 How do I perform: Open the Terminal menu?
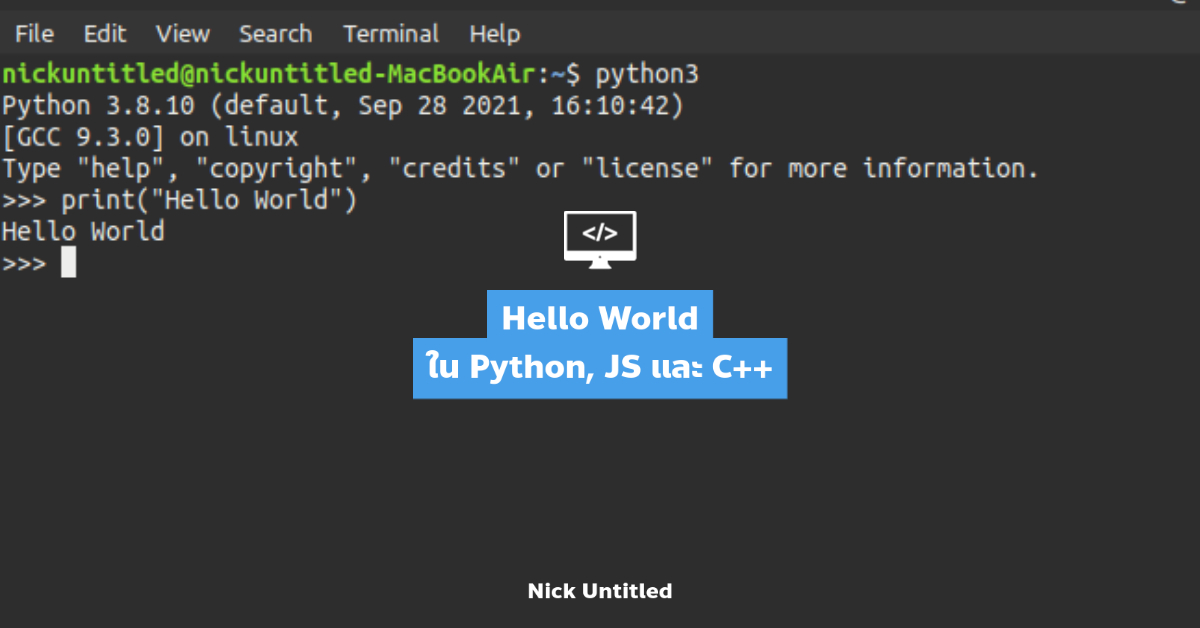coord(391,34)
